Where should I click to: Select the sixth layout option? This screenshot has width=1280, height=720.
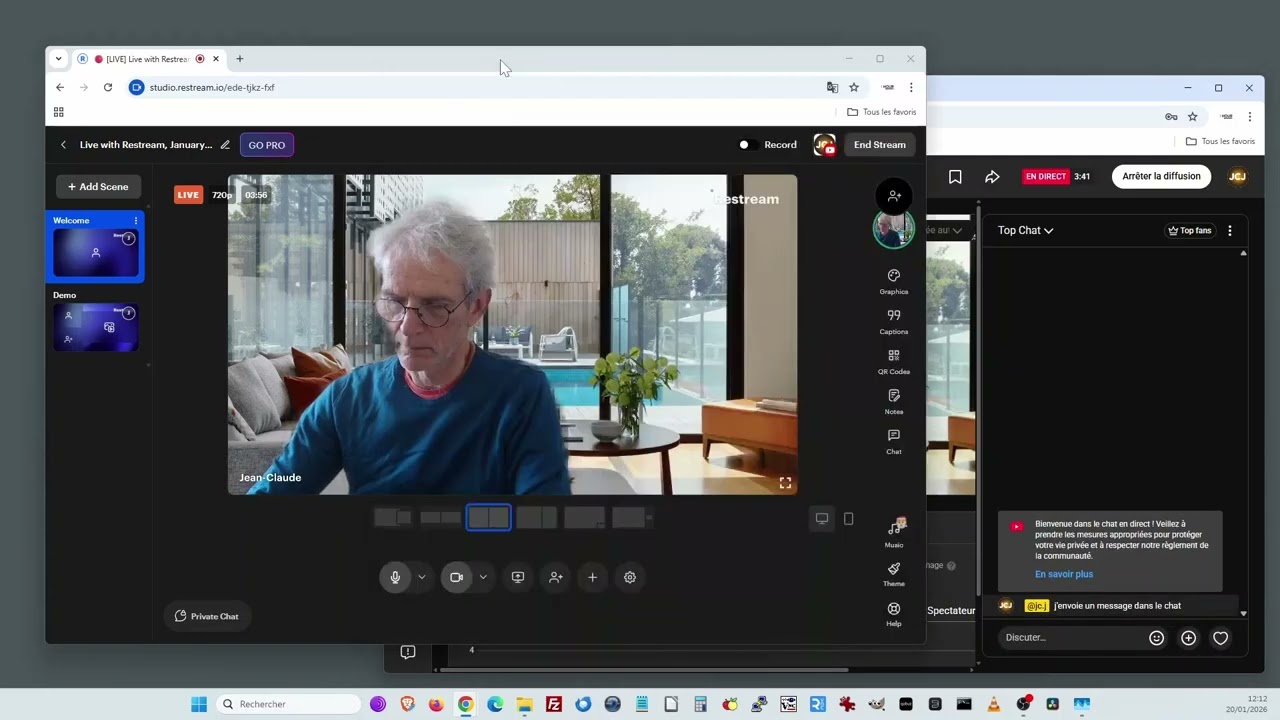pos(632,517)
